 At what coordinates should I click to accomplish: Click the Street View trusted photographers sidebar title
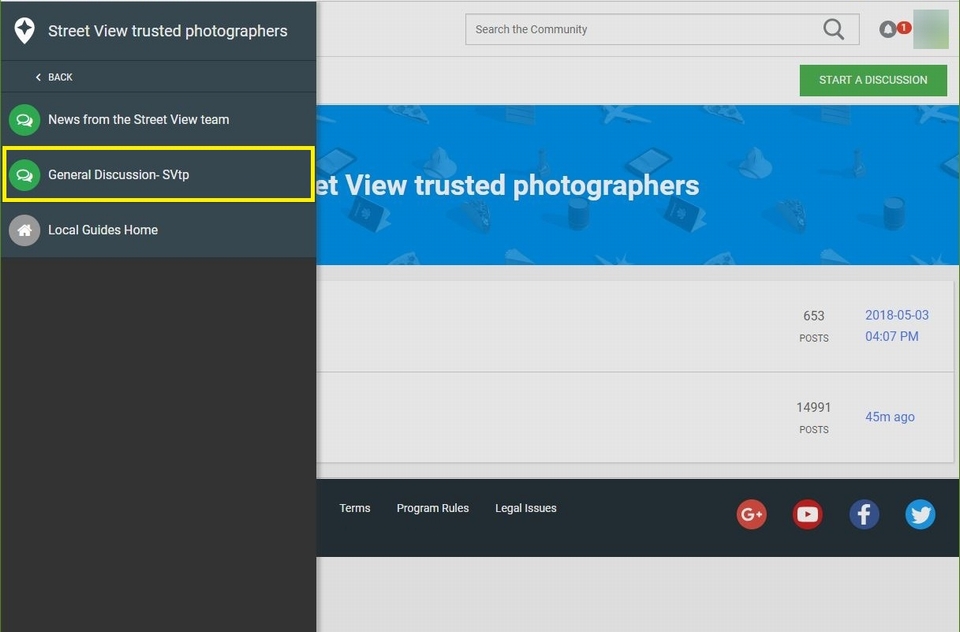167,31
